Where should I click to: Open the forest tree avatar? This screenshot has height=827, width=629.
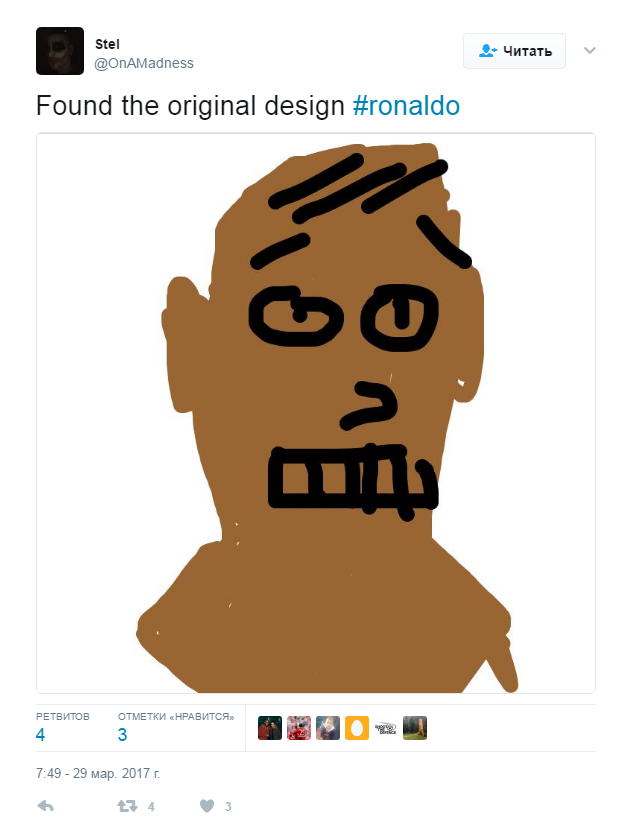(415, 728)
